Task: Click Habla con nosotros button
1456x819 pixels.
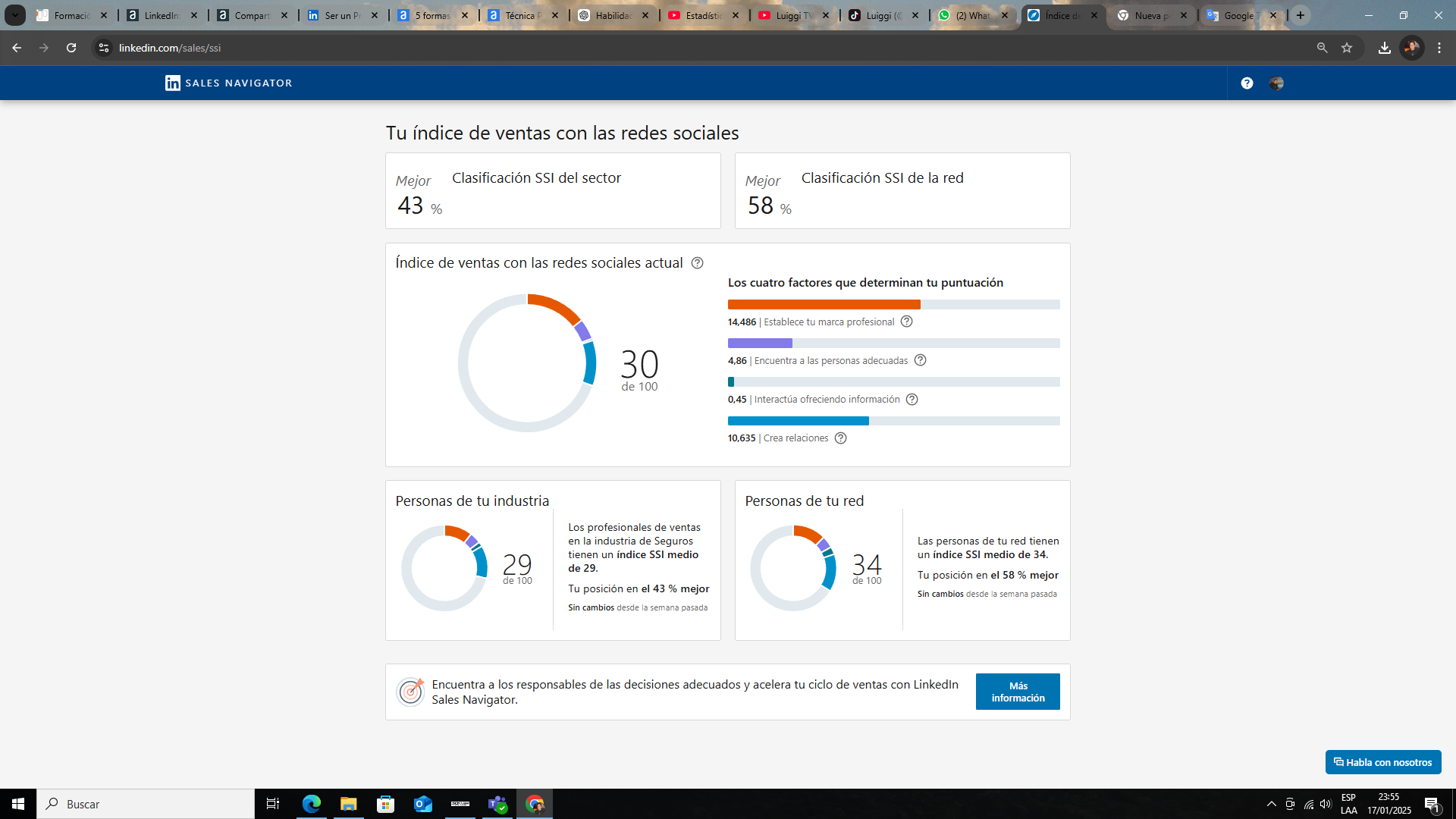Action: tap(1383, 762)
